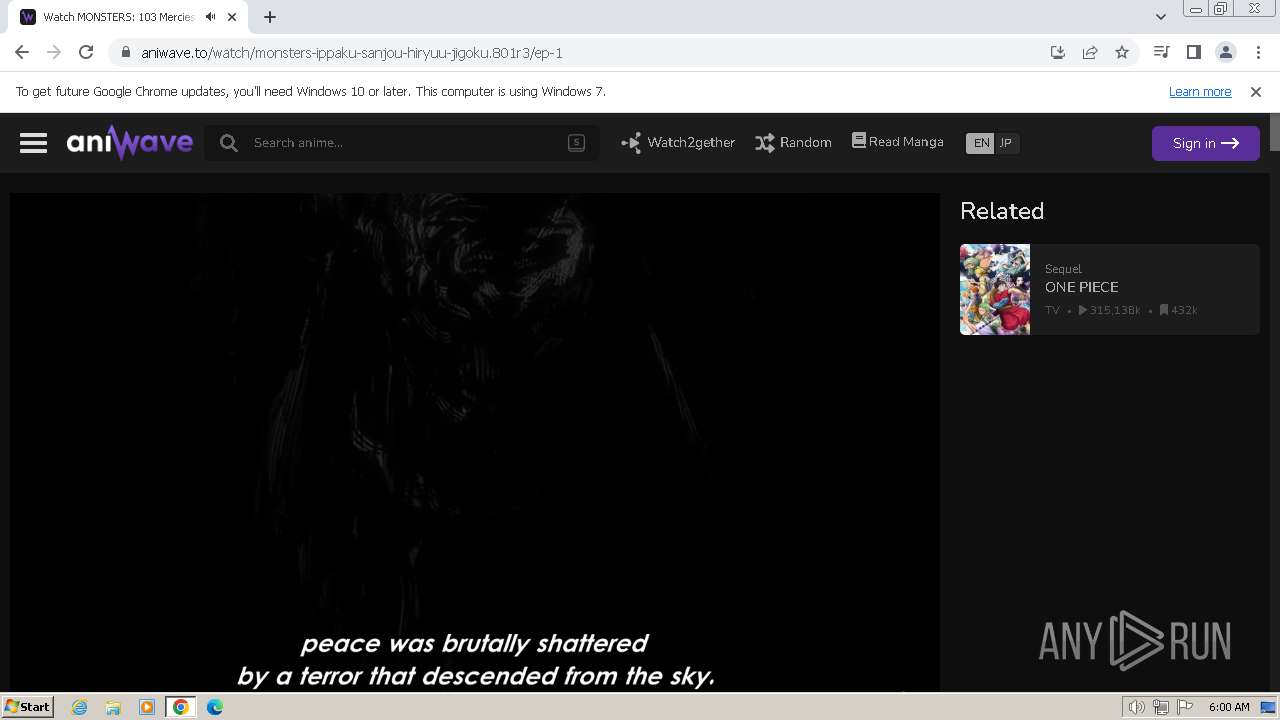The image size is (1280, 720).
Task: Open media player from taskbar
Action: click(147, 707)
